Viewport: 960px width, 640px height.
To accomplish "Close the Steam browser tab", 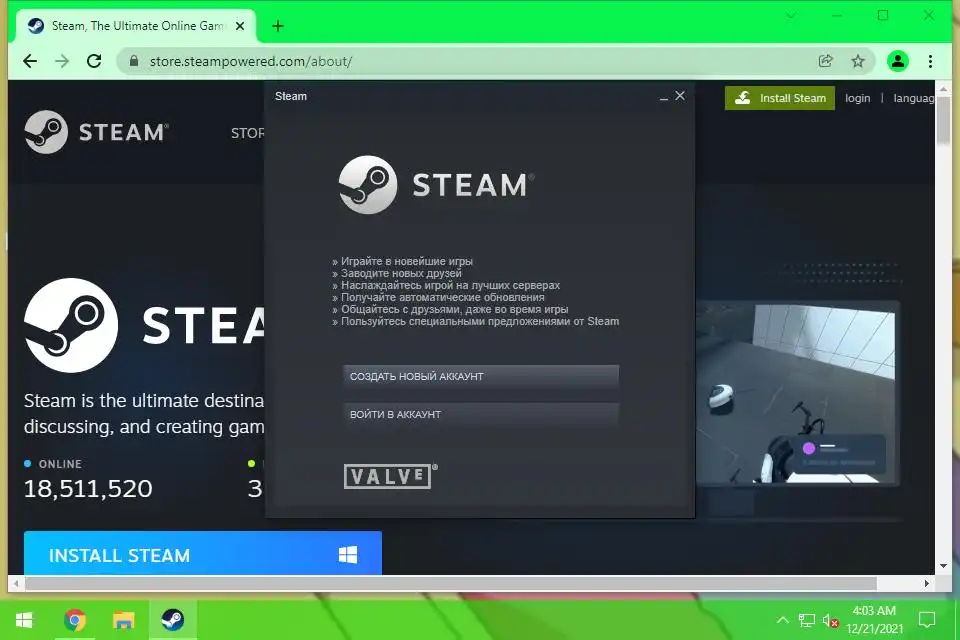I will 240,26.
